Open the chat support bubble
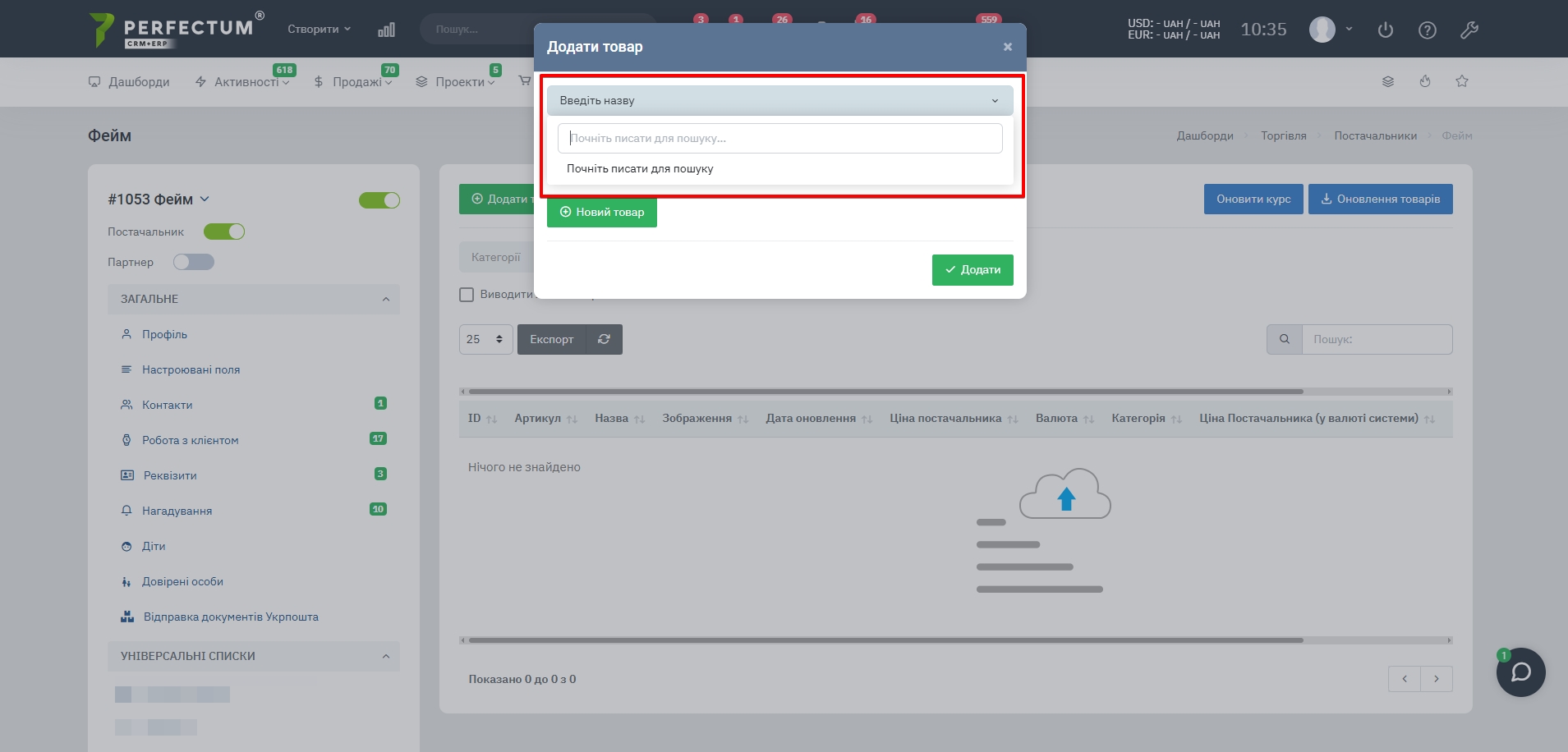Image resolution: width=1568 pixels, height=752 pixels. [x=1520, y=672]
